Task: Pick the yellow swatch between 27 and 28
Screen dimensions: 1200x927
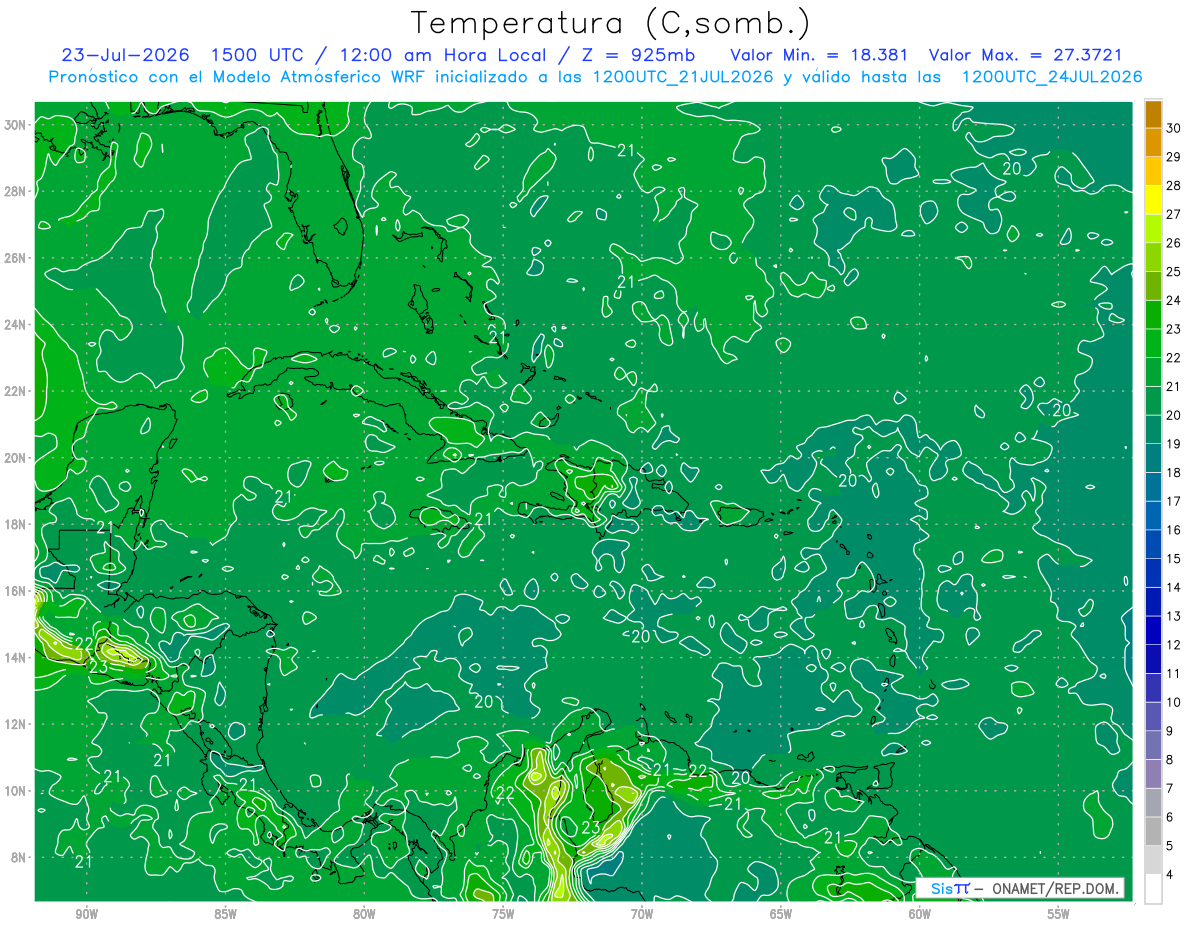Action: pyautogui.click(x=1153, y=200)
